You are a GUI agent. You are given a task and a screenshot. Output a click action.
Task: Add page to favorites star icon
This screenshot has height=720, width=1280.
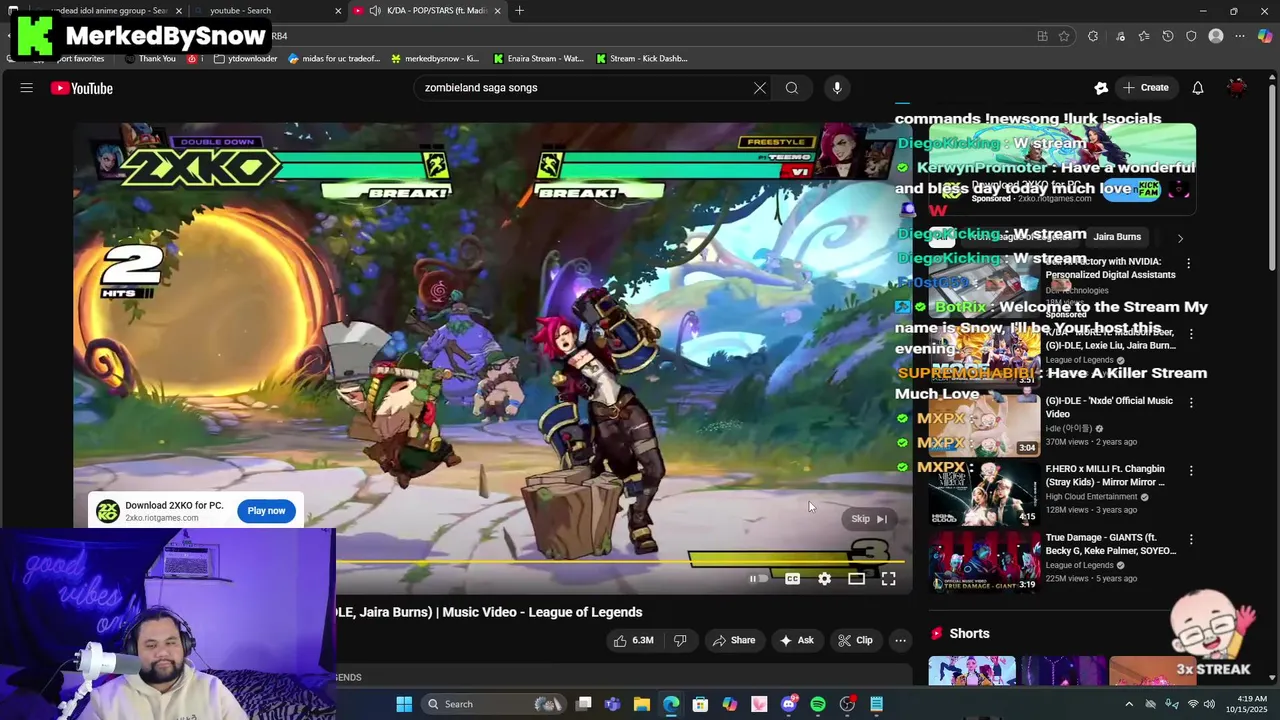(x=1064, y=36)
